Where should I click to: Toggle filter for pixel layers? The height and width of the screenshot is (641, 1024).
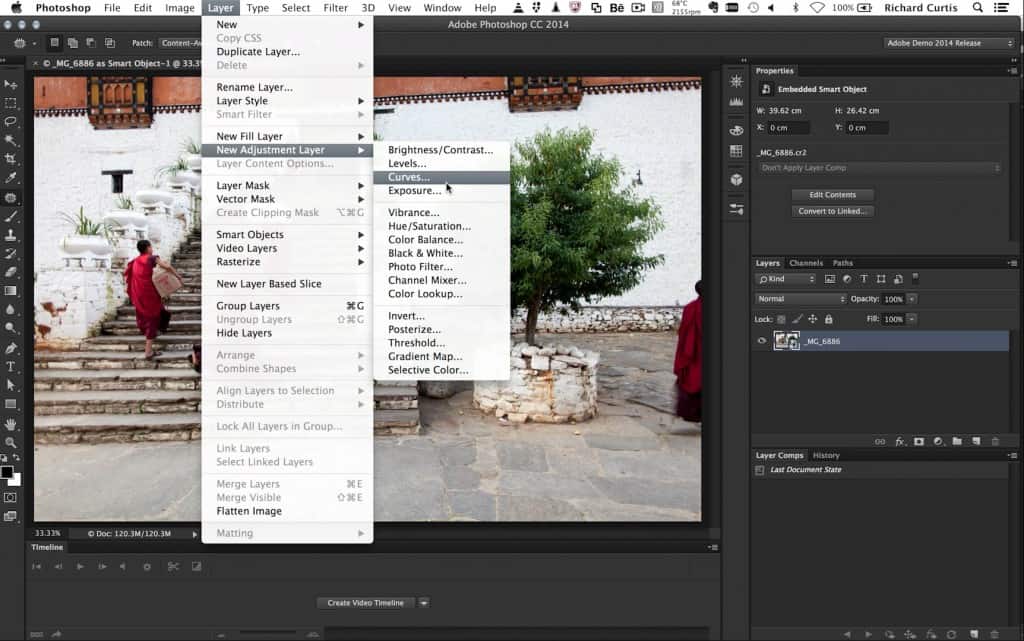pos(829,279)
